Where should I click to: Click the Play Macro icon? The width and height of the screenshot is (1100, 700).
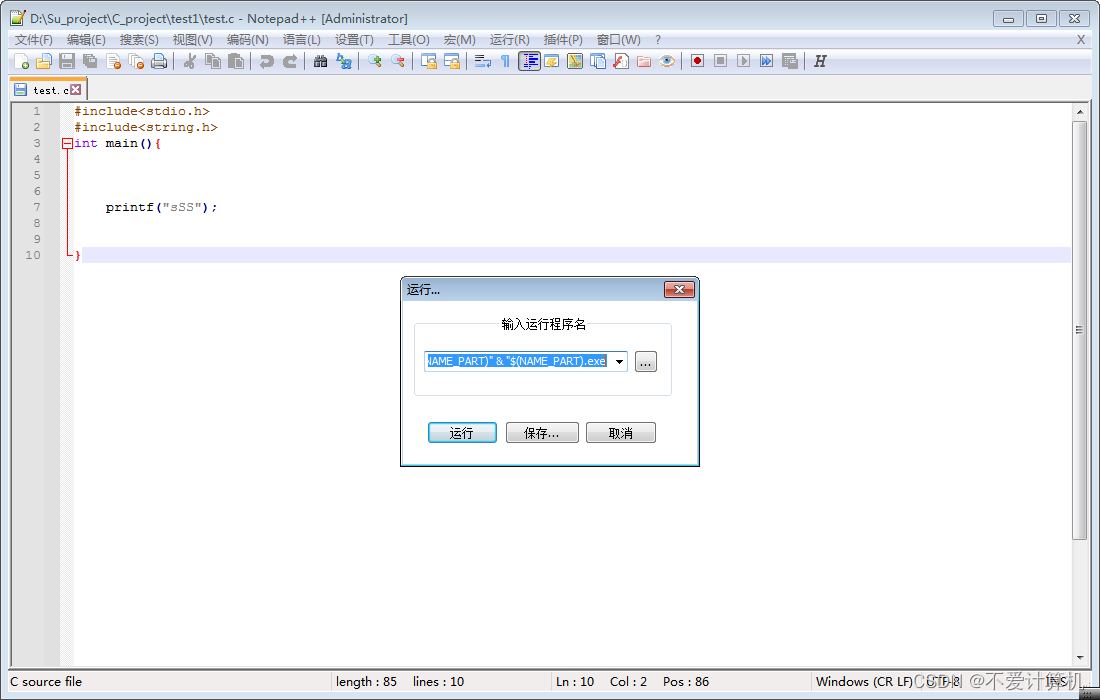[x=742, y=61]
